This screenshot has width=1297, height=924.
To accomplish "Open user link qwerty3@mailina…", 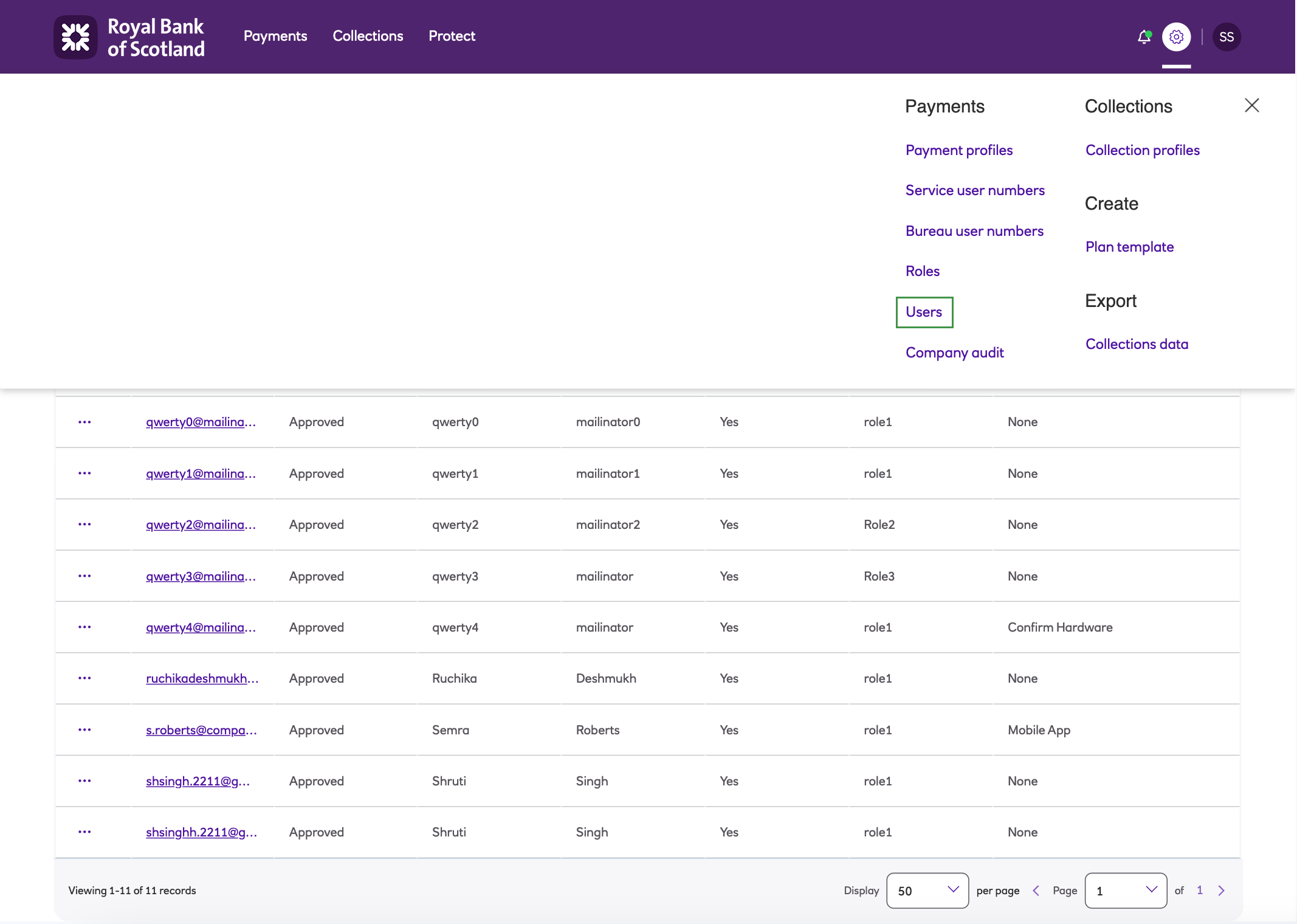I will pos(201,576).
